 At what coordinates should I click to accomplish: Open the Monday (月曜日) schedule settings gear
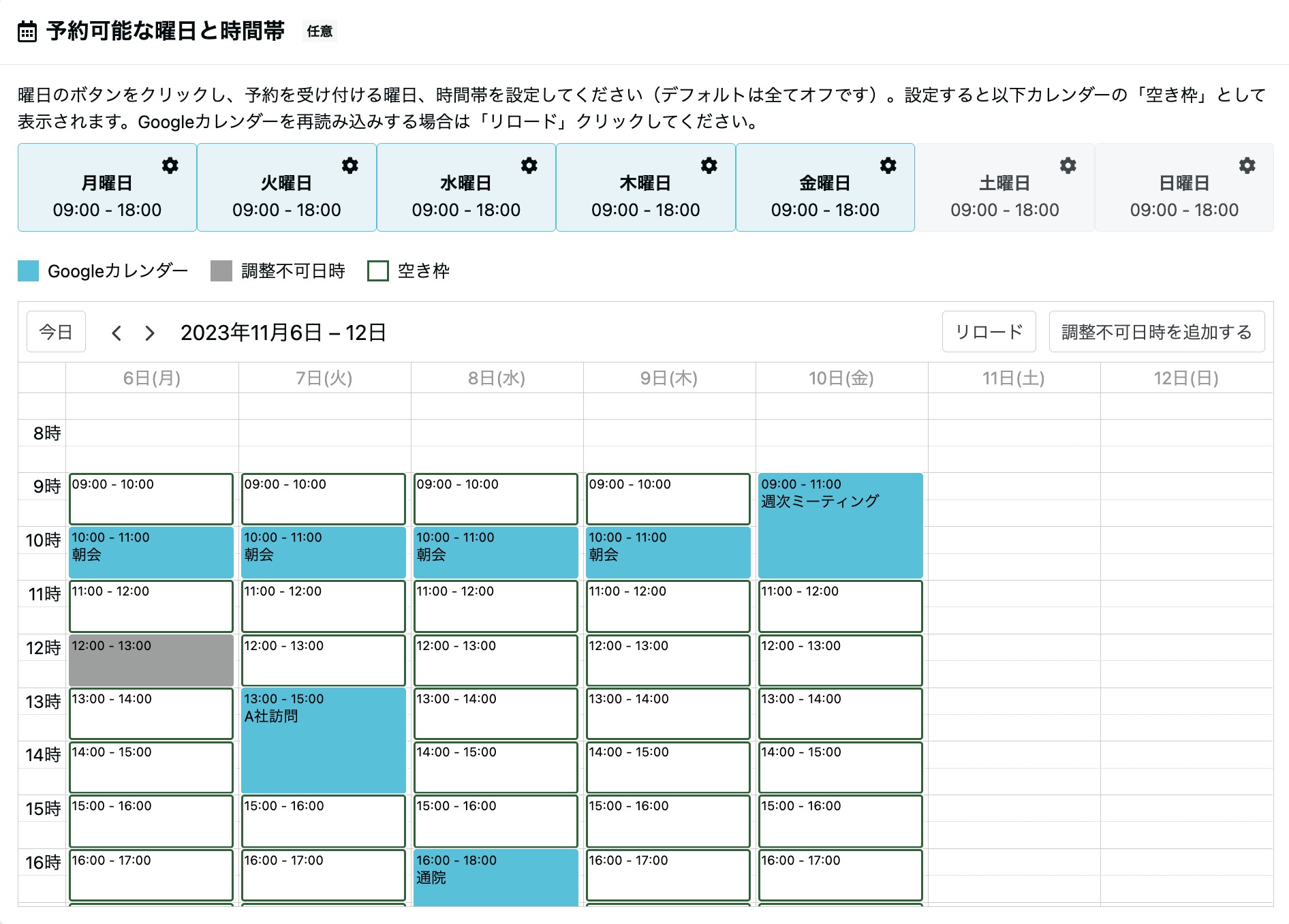(170, 166)
